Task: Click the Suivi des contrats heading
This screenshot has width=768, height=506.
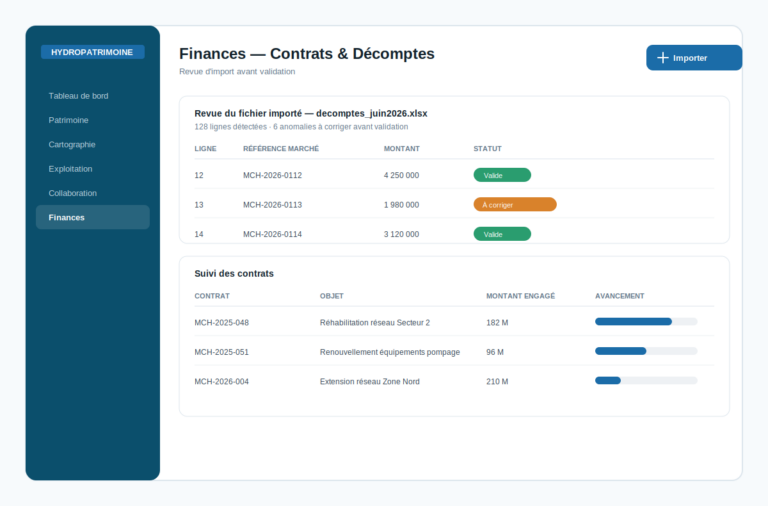Action: pos(234,273)
